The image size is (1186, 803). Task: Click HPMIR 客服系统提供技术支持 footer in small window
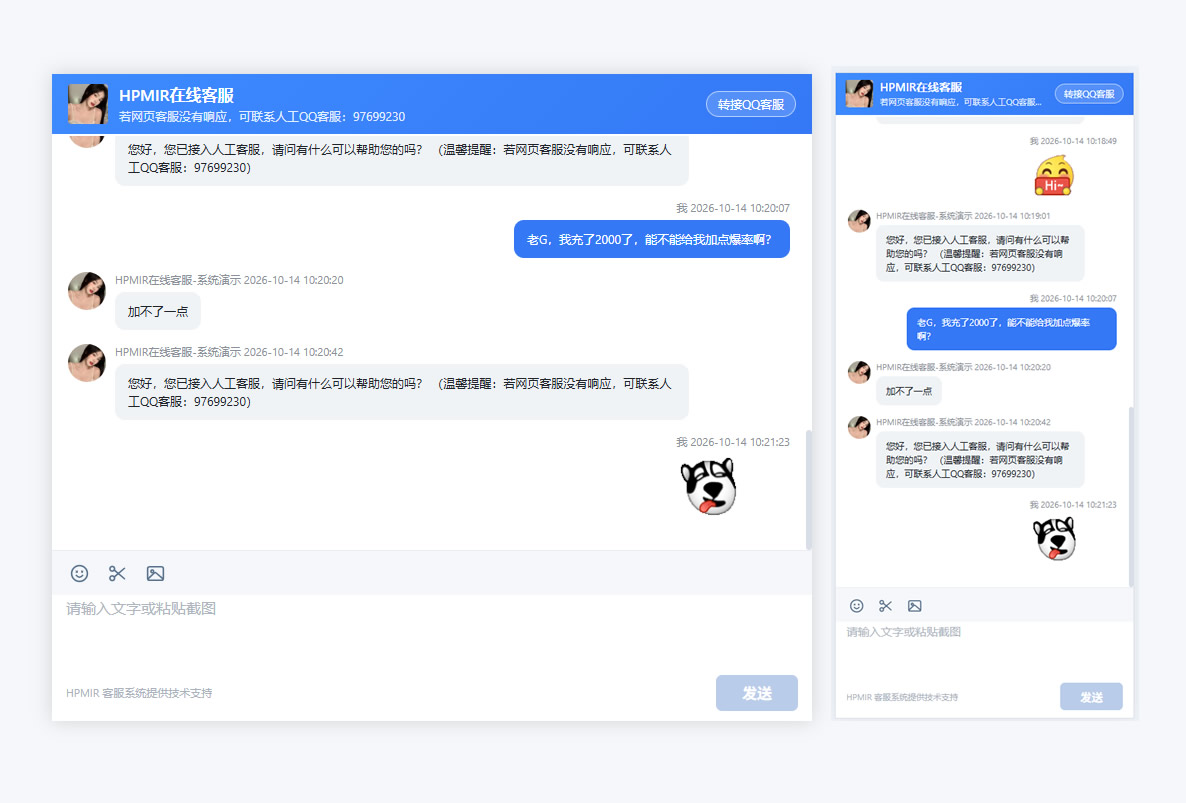(902, 697)
